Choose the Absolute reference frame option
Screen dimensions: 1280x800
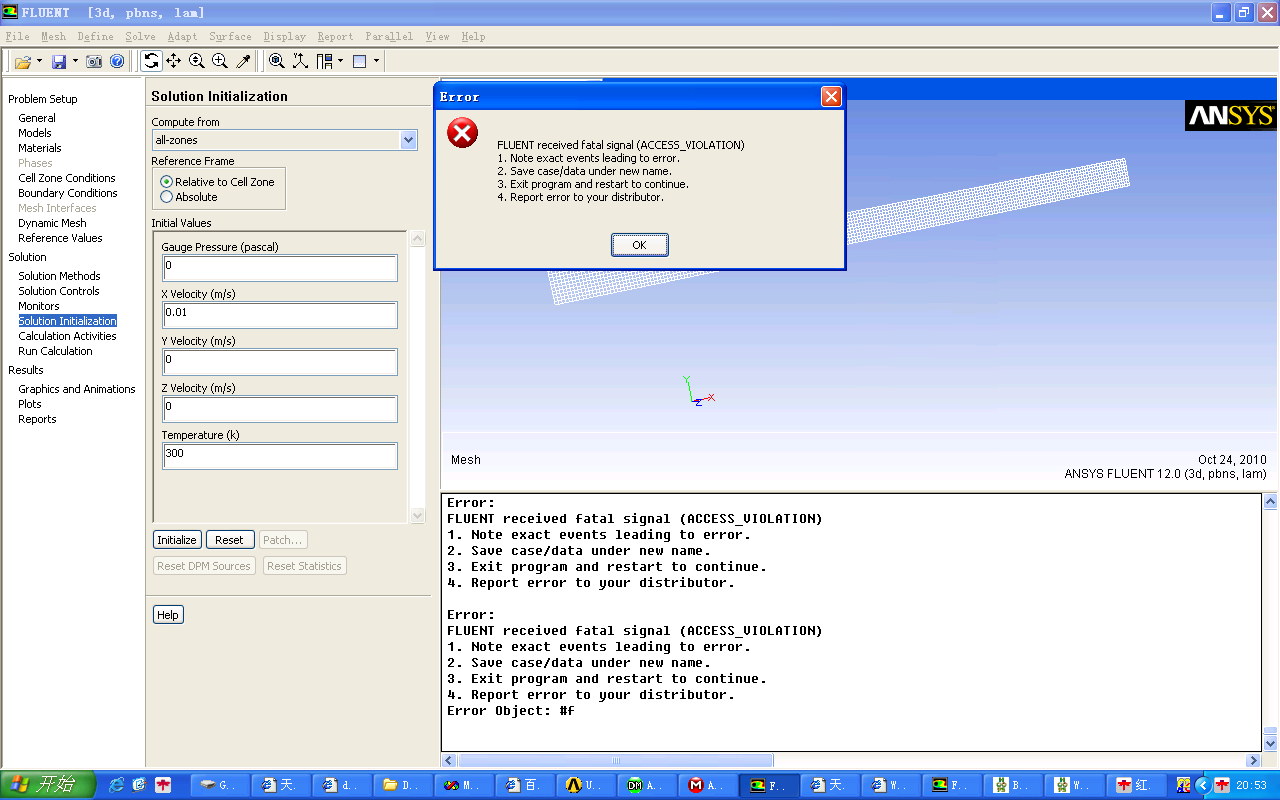pos(166,195)
